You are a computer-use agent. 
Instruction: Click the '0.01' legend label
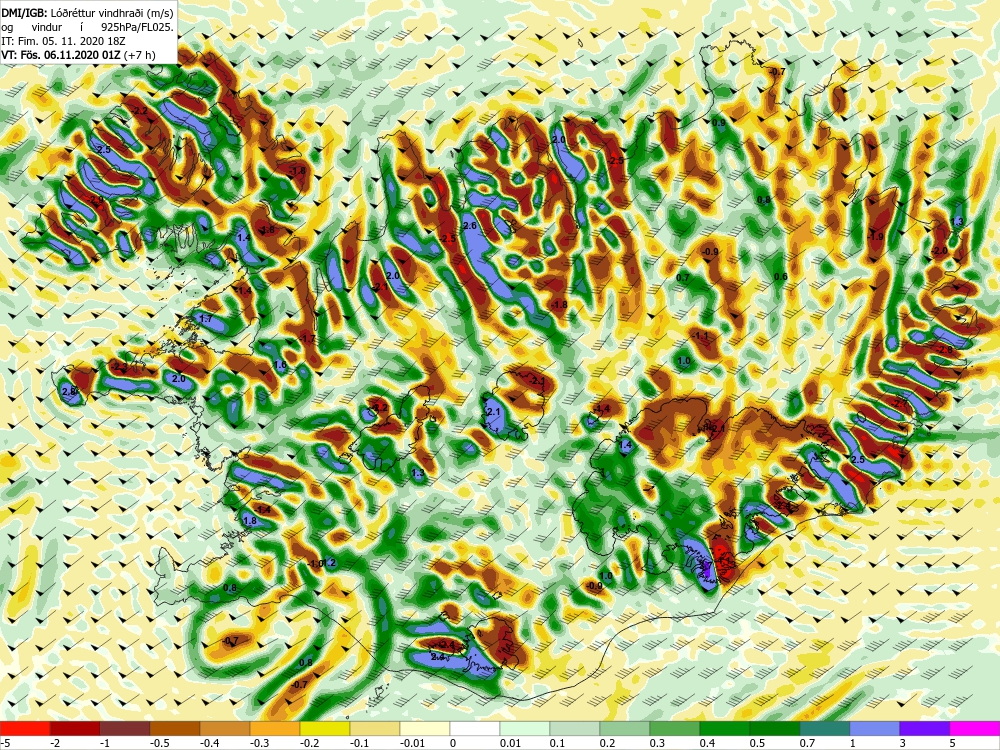coord(511,743)
